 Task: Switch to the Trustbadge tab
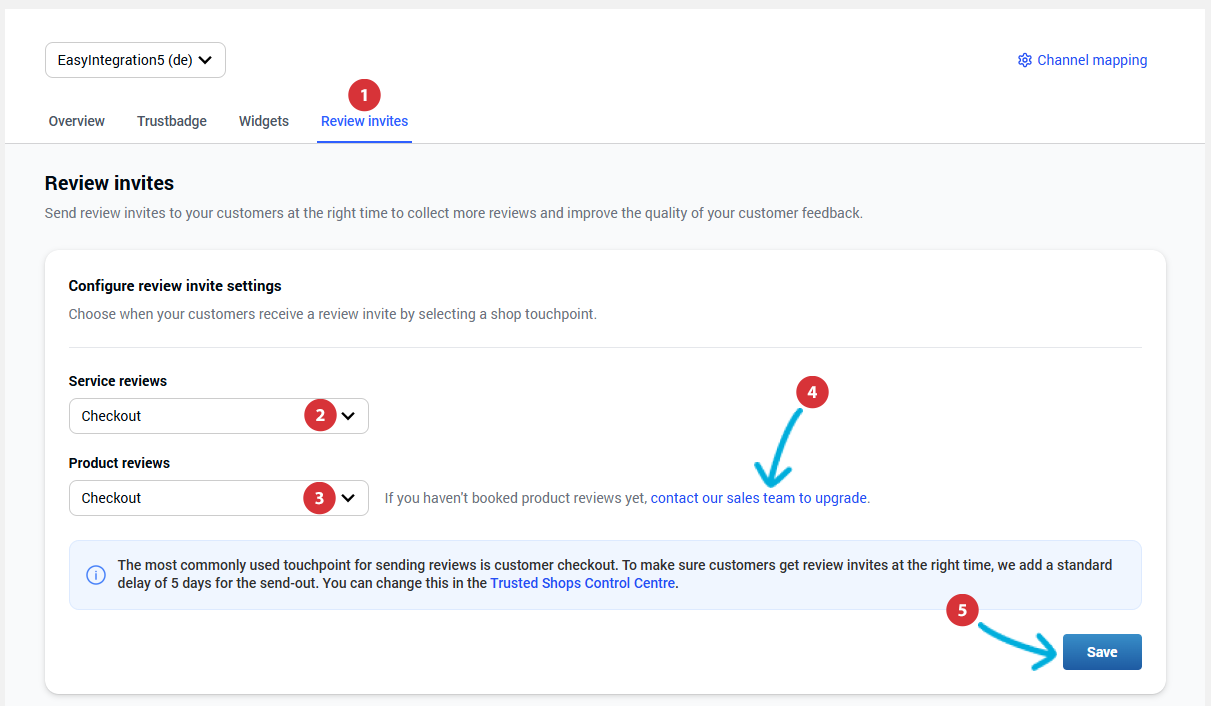(171, 120)
